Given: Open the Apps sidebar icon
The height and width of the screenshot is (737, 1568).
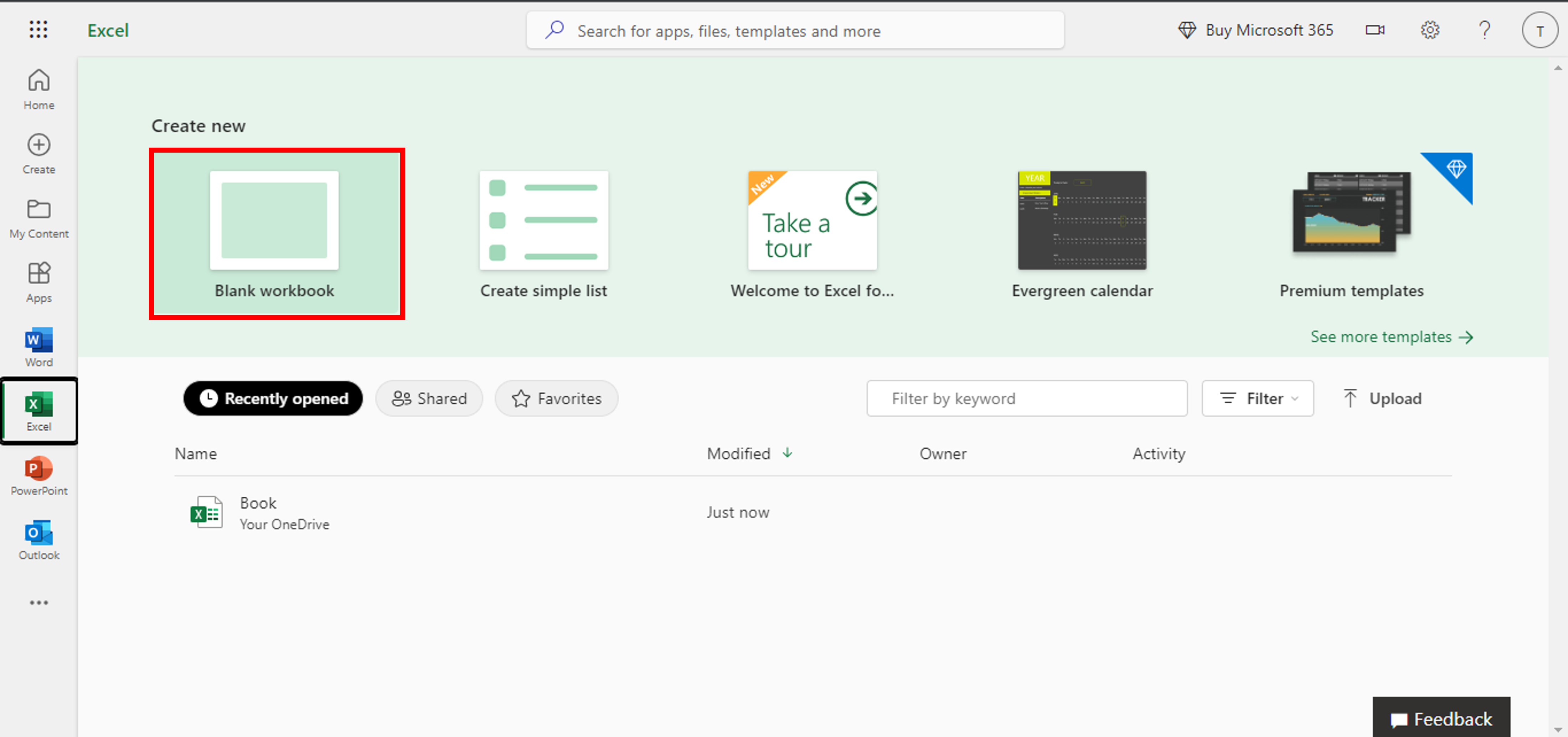Looking at the screenshot, I should point(39,282).
